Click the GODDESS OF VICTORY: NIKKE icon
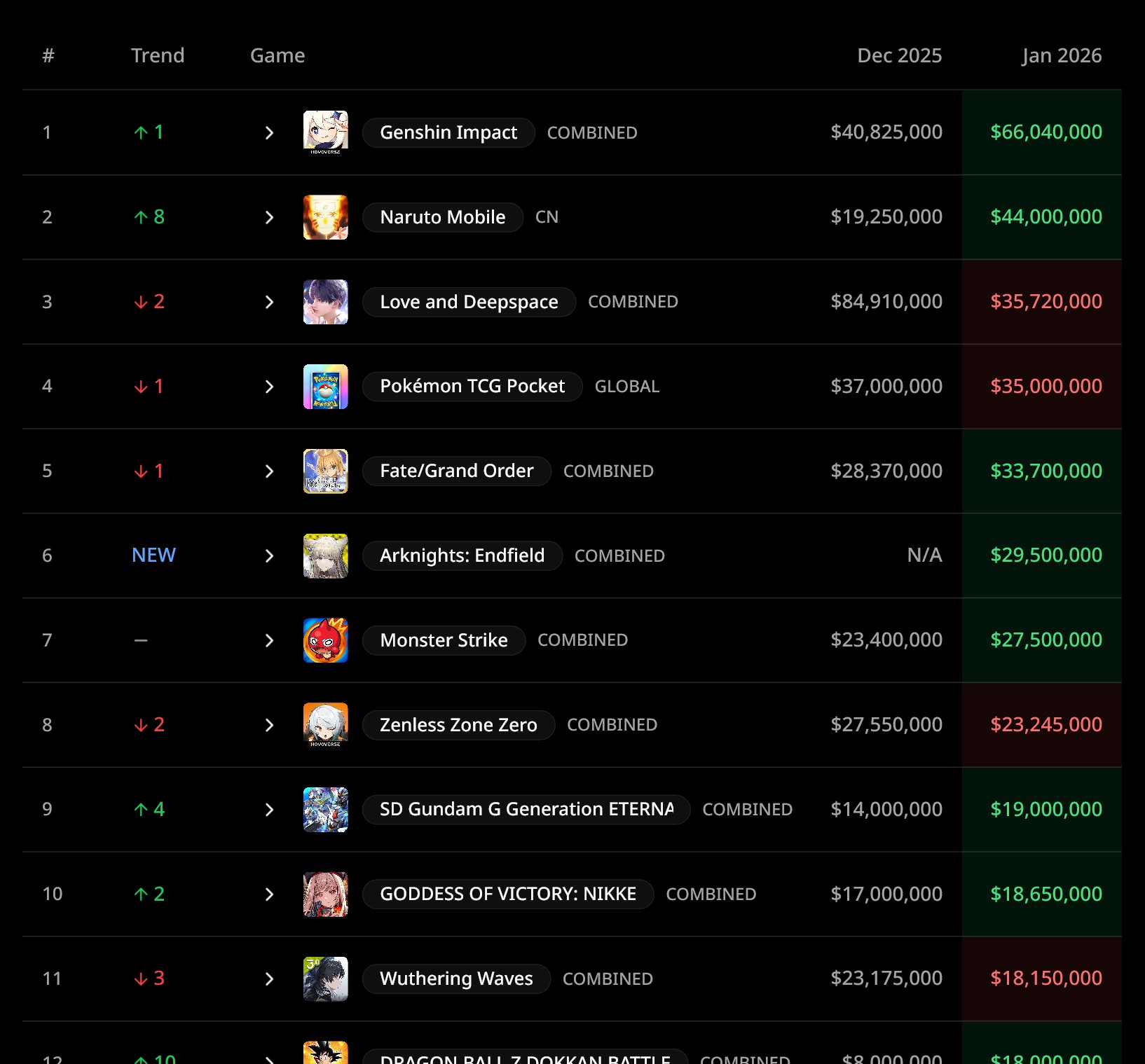 [x=325, y=894]
